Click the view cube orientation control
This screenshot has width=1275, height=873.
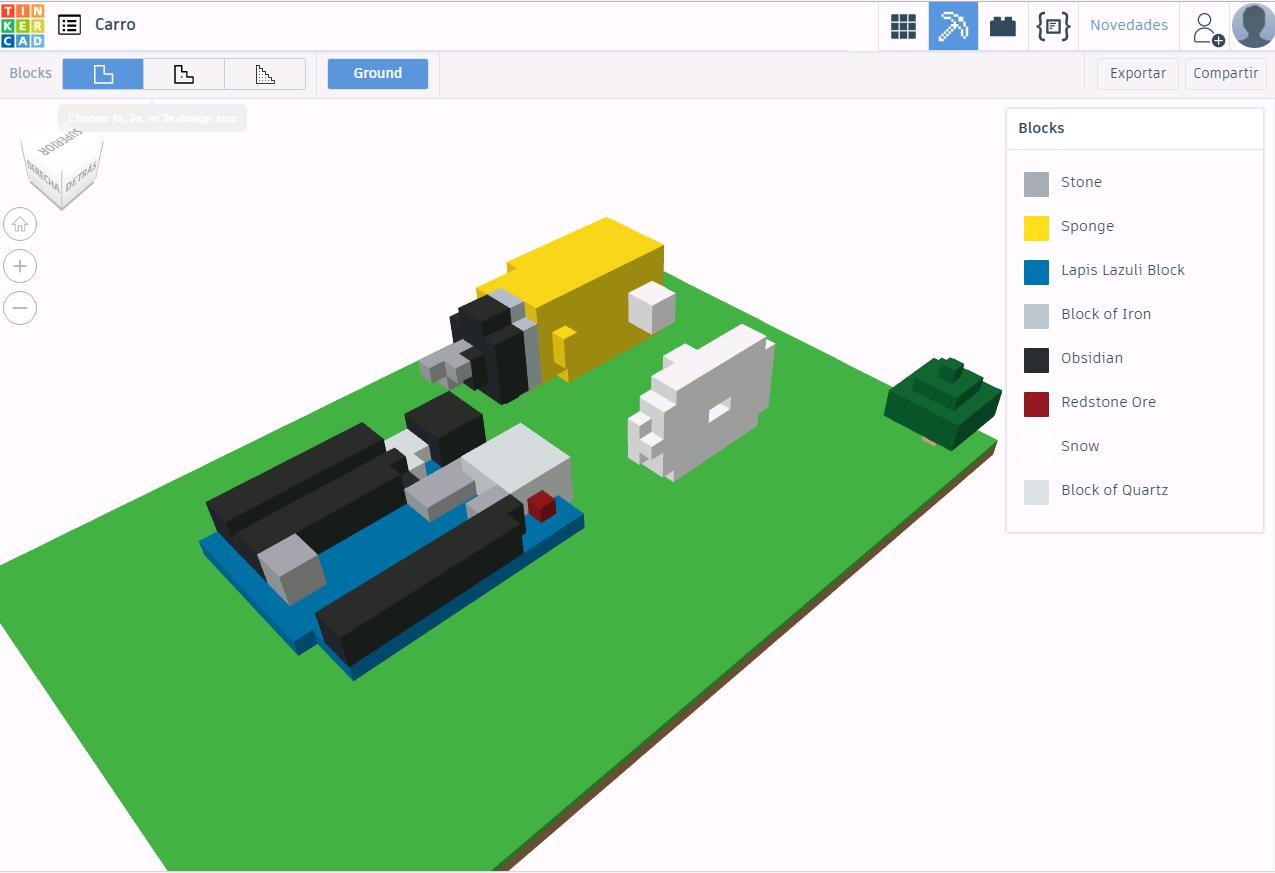pos(62,170)
